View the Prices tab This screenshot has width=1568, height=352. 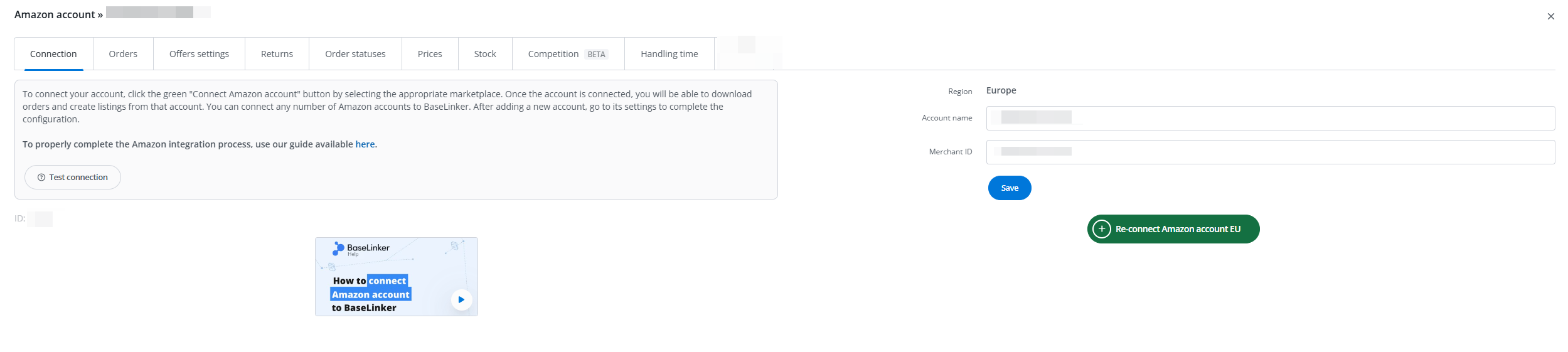[x=430, y=54]
